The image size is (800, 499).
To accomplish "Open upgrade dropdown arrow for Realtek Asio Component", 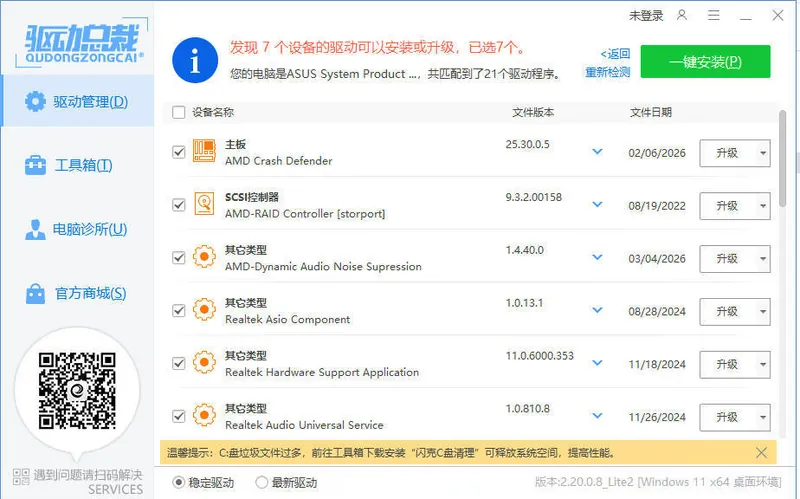I will tap(763, 311).
